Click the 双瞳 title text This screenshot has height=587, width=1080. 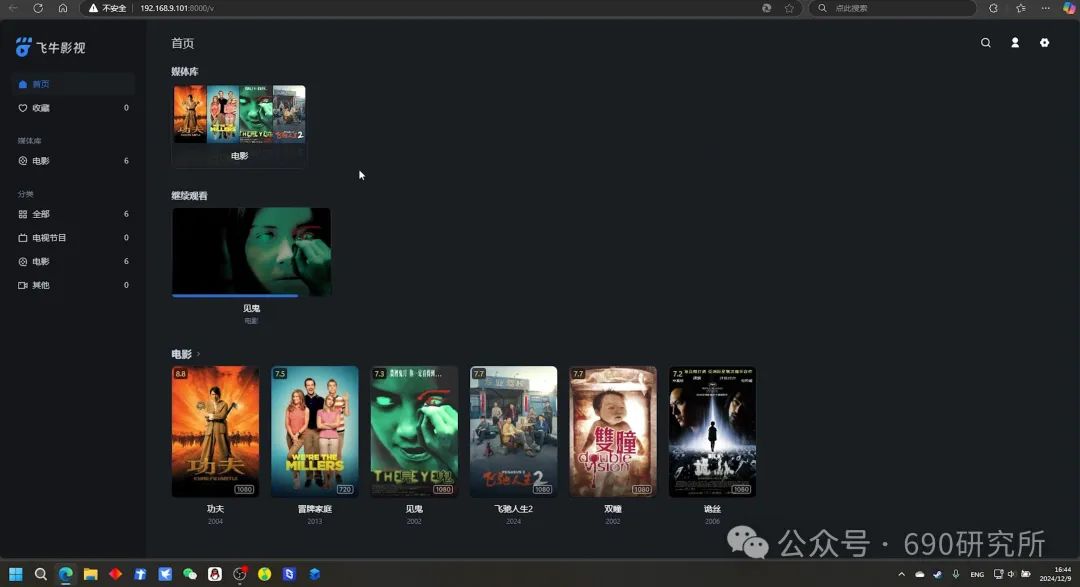pos(613,509)
